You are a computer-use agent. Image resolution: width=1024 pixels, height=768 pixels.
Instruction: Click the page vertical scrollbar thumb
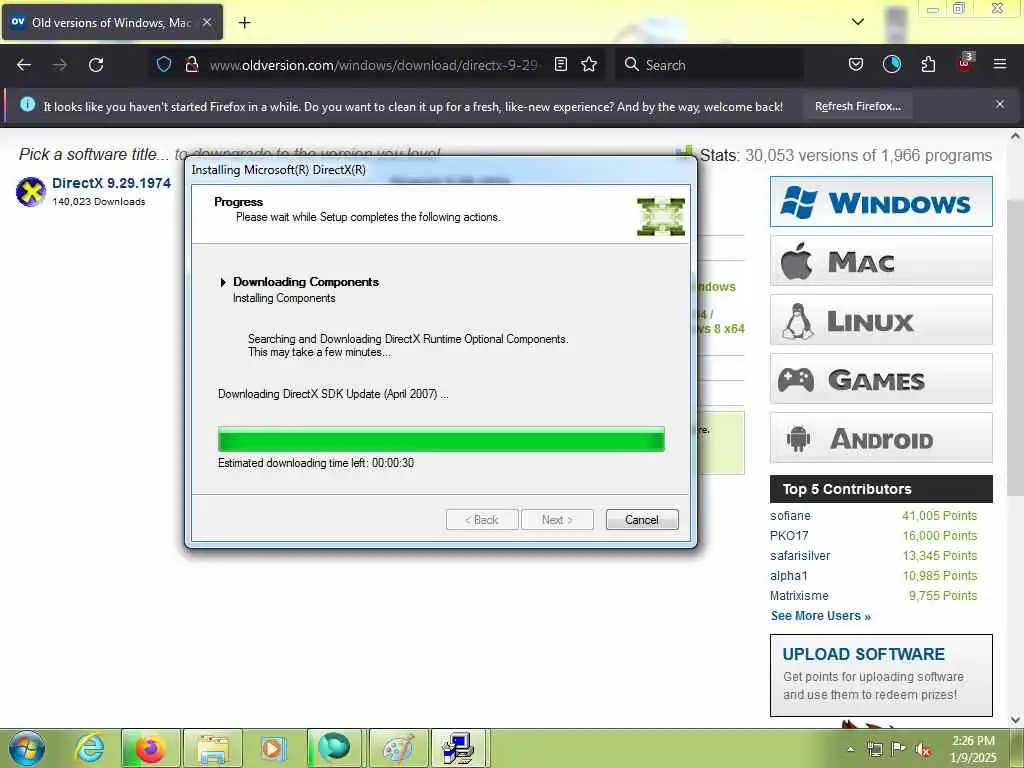[1015, 346]
